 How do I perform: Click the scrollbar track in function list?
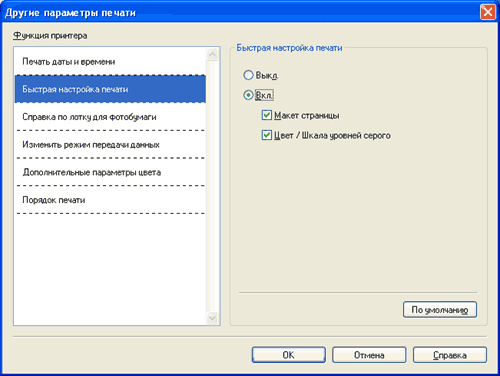[212, 186]
